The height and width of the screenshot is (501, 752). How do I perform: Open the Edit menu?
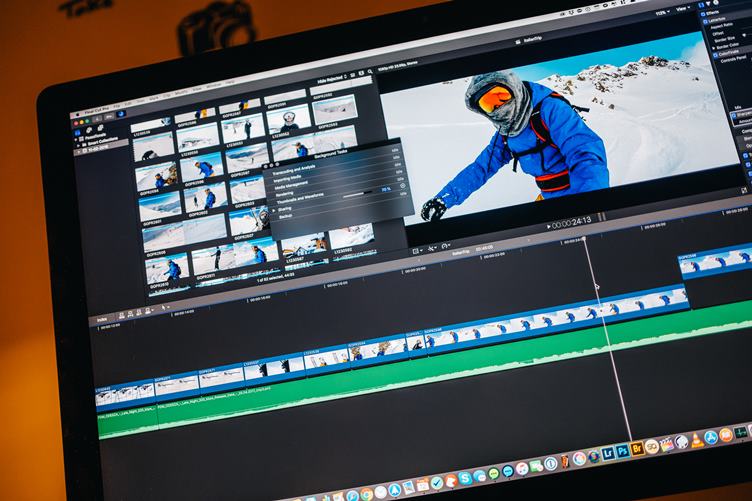click(128, 104)
